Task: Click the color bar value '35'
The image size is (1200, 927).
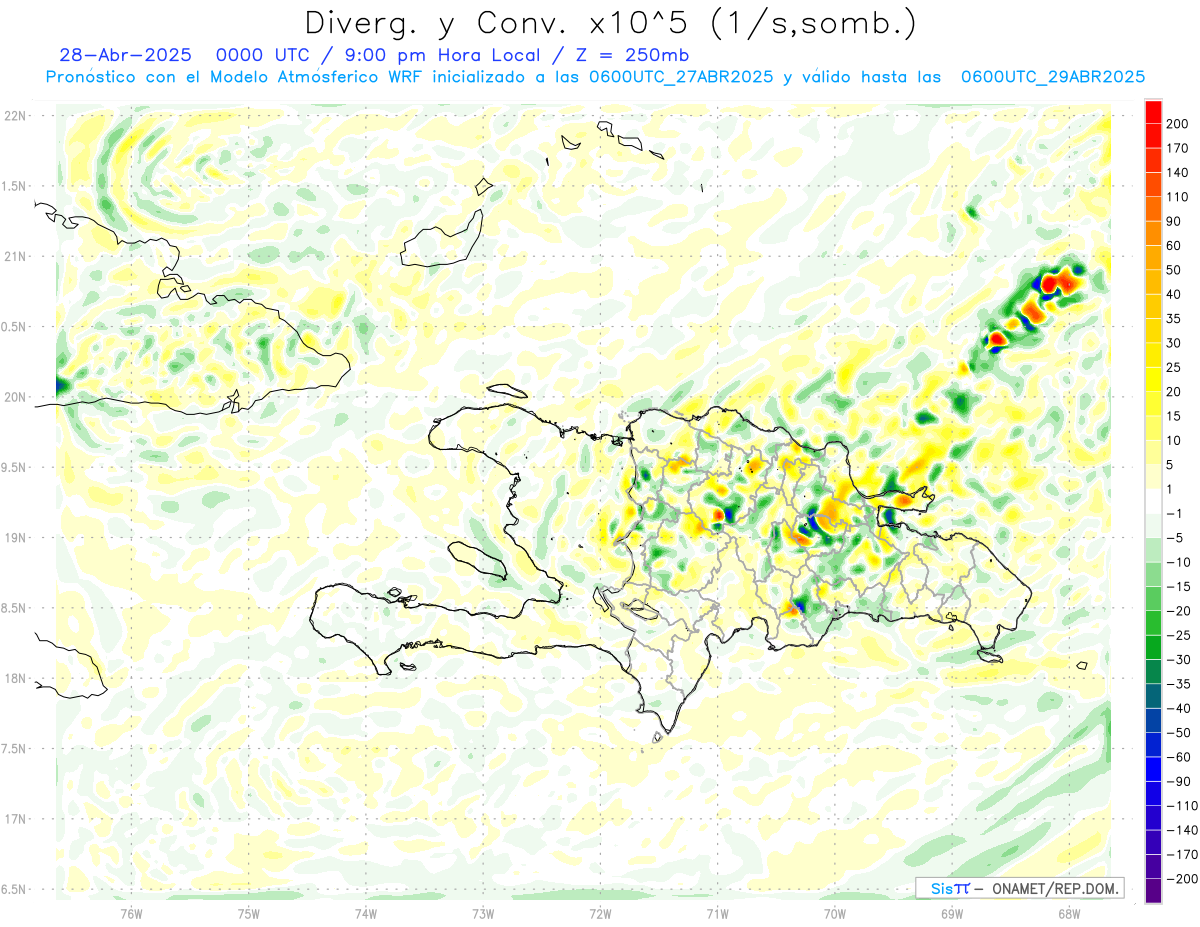Action: (1174, 319)
